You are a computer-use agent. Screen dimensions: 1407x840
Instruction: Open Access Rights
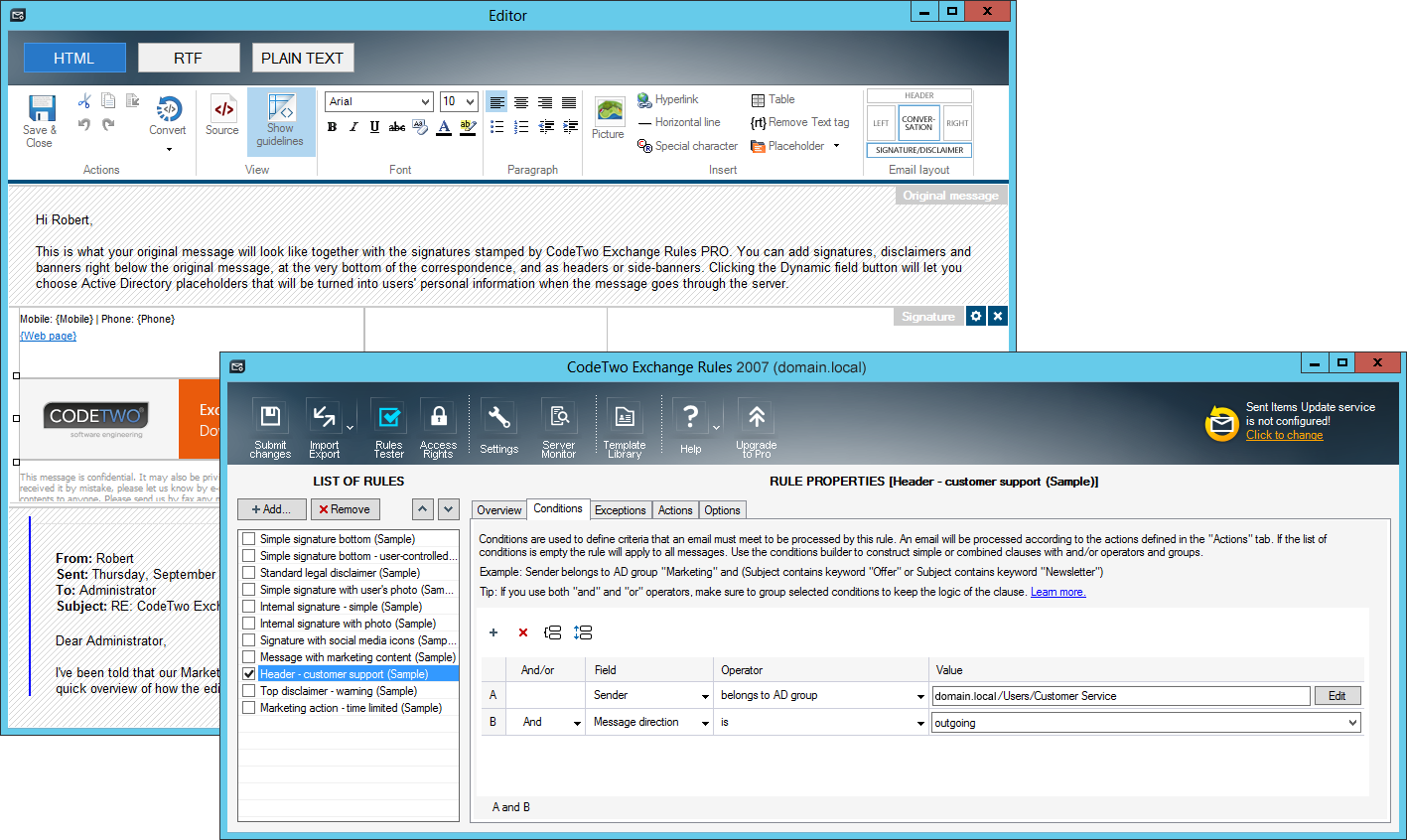[x=438, y=428]
